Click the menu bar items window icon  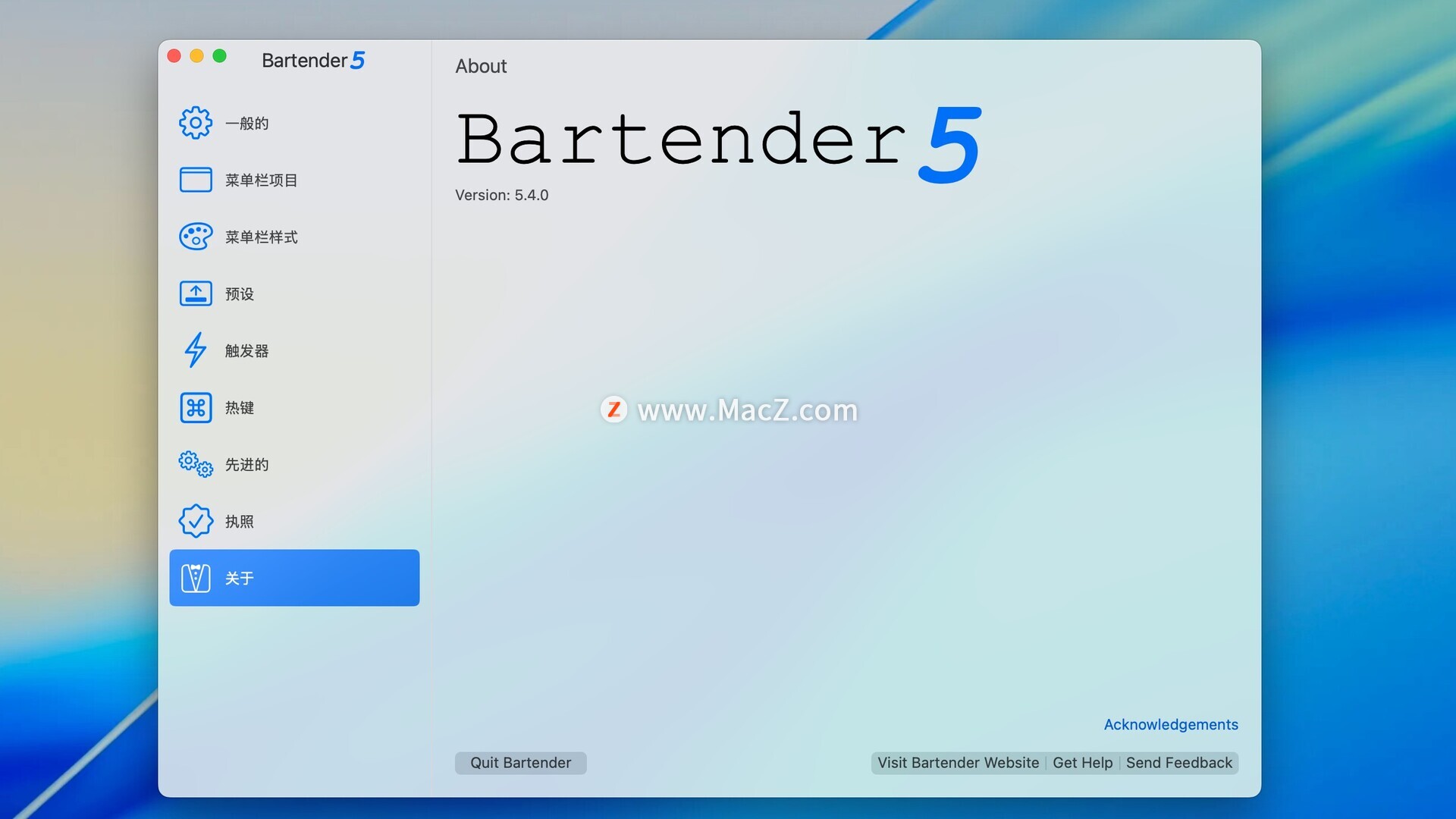(x=196, y=180)
